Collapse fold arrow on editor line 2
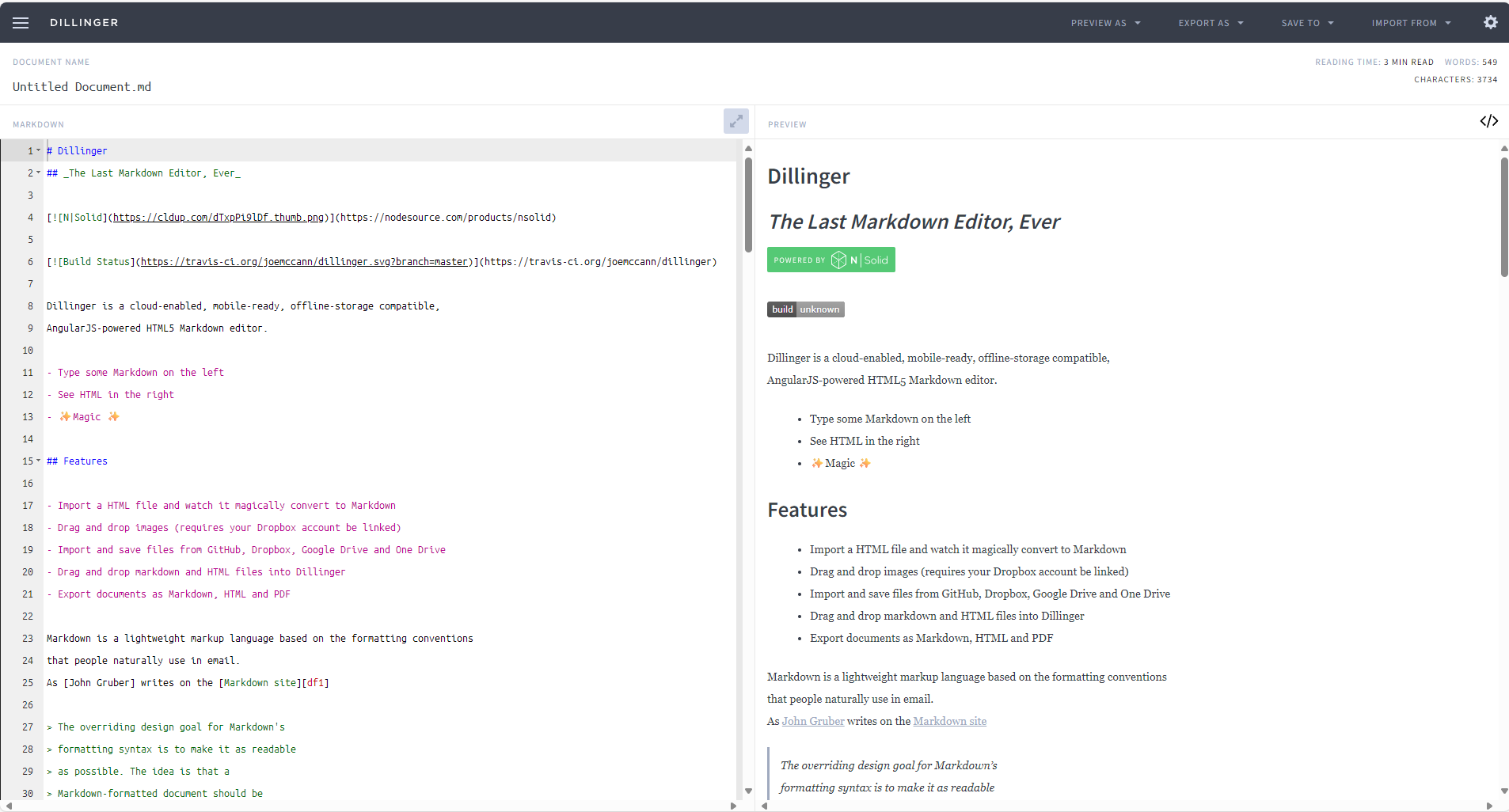The image size is (1509, 812). pos(38,173)
